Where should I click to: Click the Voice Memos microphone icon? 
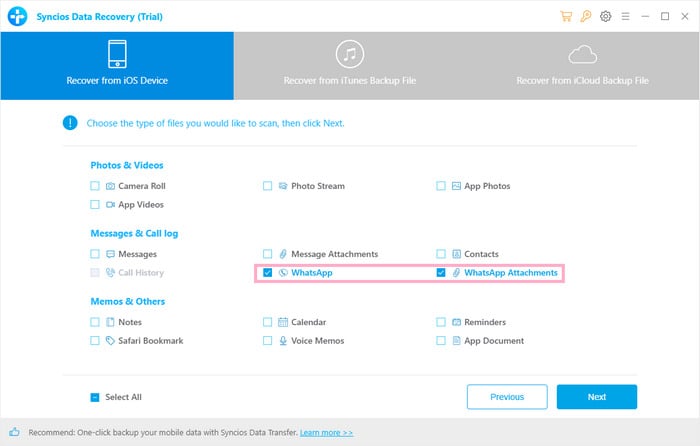click(283, 341)
